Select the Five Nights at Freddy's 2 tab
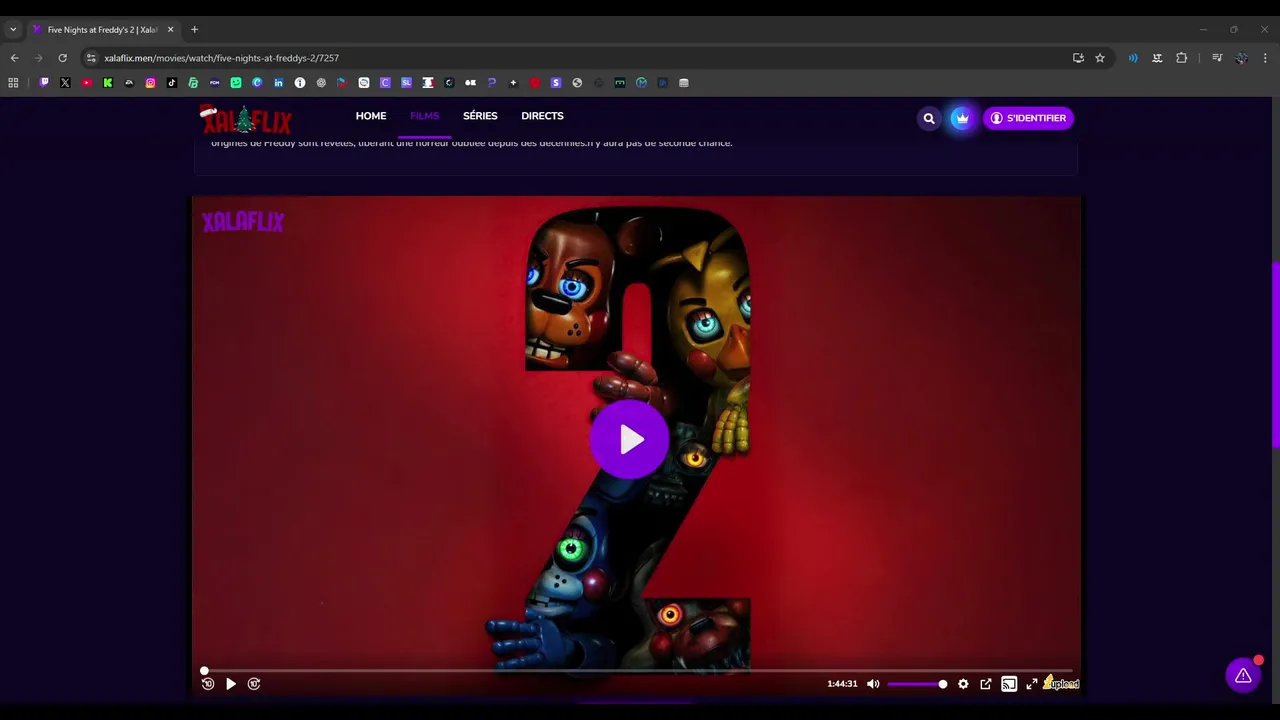 click(x=102, y=30)
